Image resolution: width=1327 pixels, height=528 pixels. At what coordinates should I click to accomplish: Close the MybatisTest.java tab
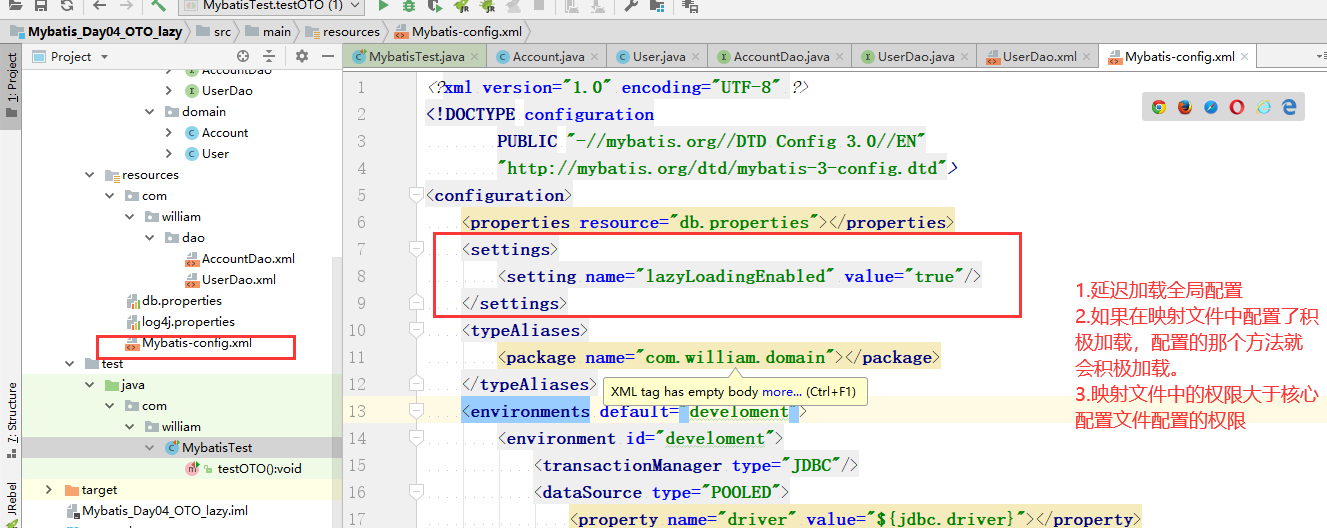click(x=474, y=57)
